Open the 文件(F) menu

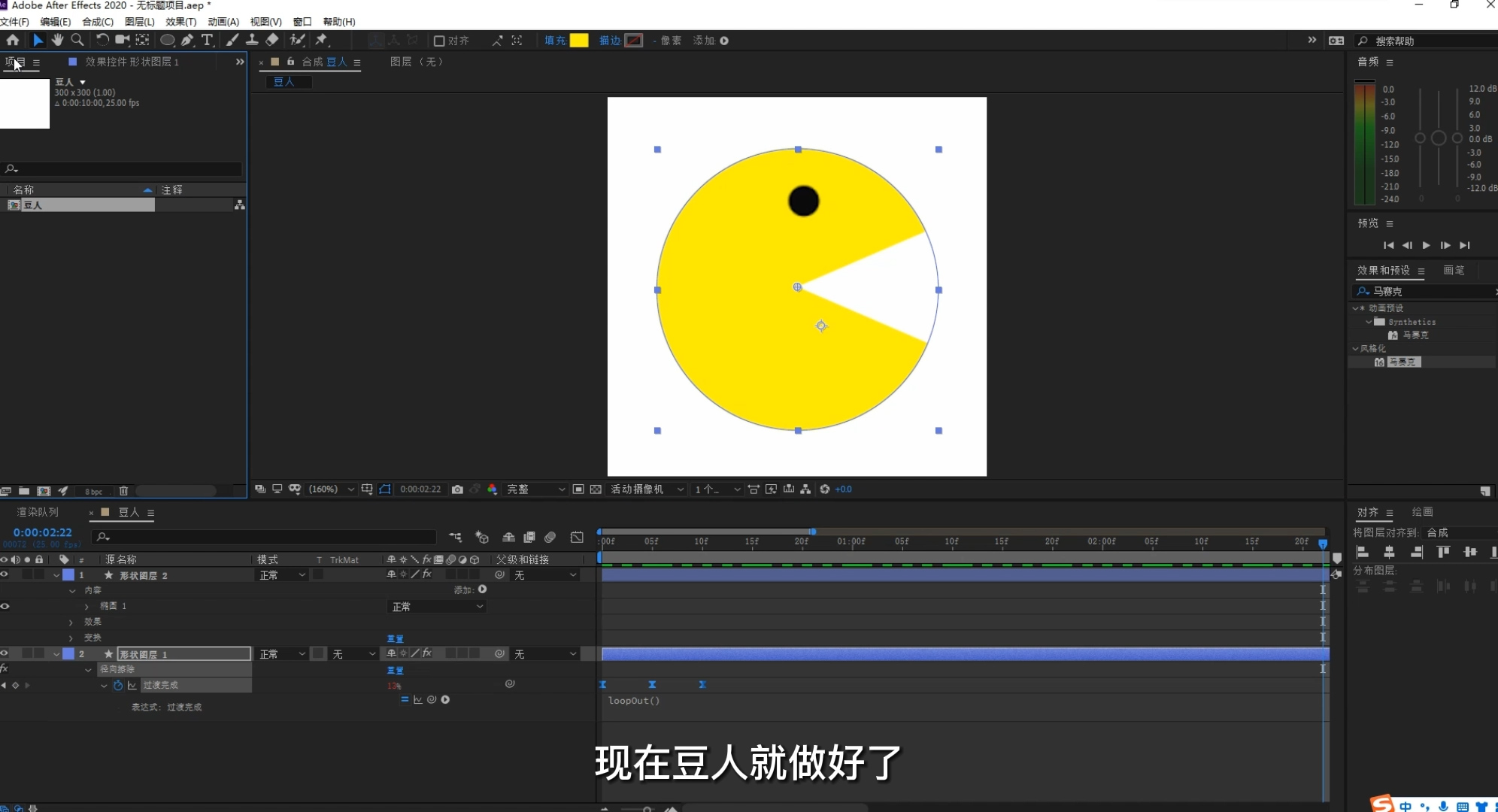[x=14, y=22]
